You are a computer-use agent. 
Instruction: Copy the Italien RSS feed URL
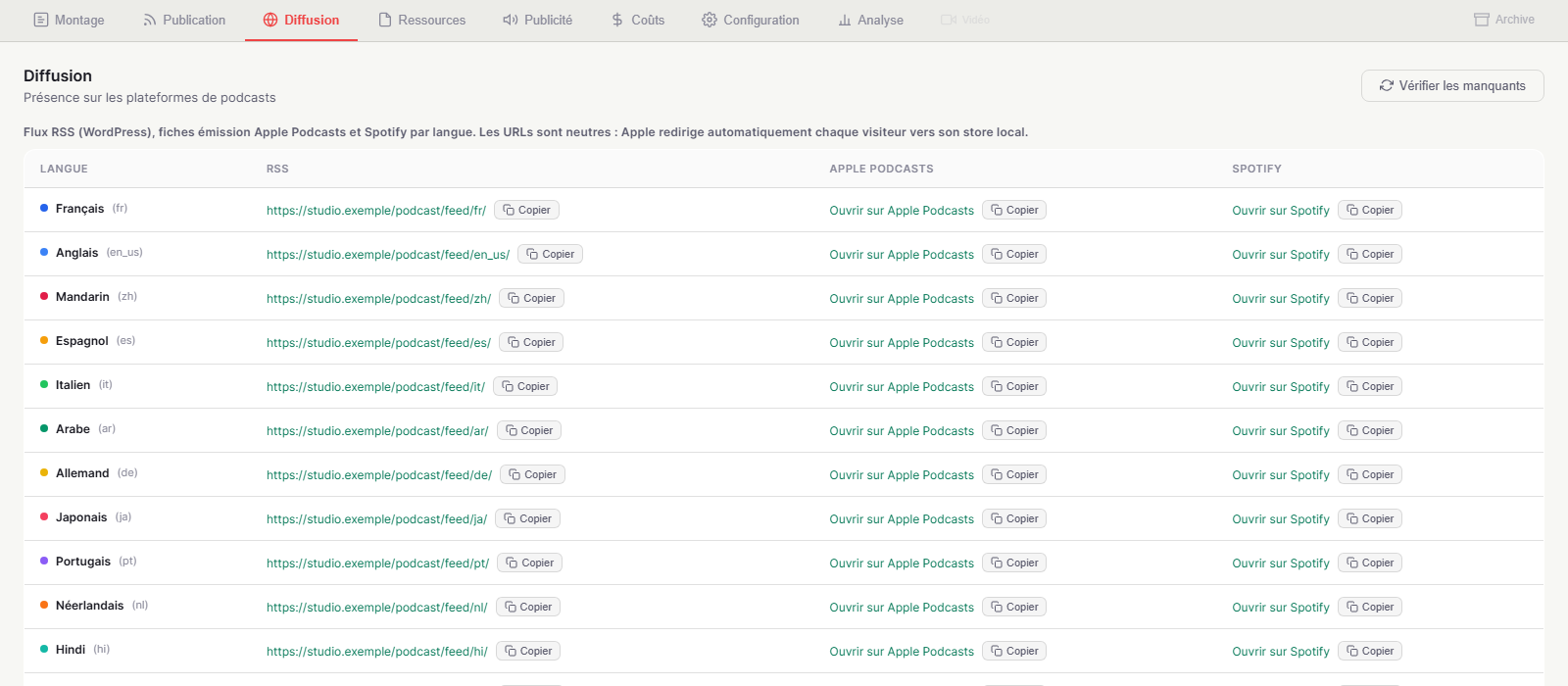526,386
